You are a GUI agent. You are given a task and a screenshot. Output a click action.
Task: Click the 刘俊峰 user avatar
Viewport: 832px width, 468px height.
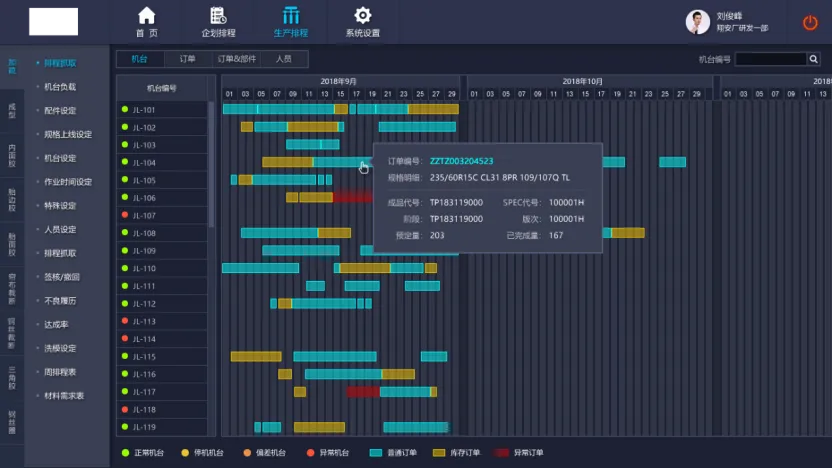pos(698,22)
